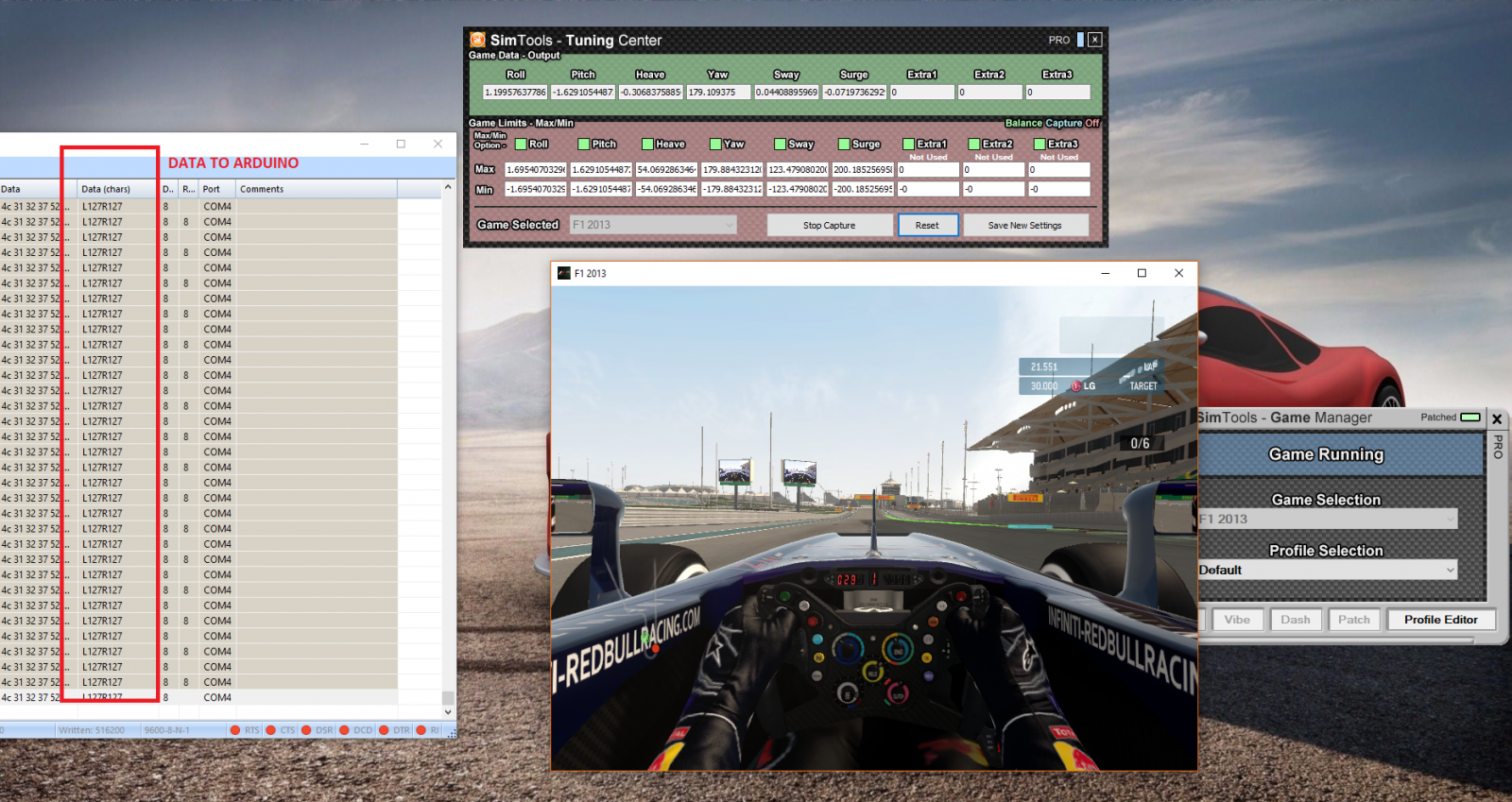Click the 'Game Running' status banner
1512x802 pixels.
click(x=1341, y=454)
